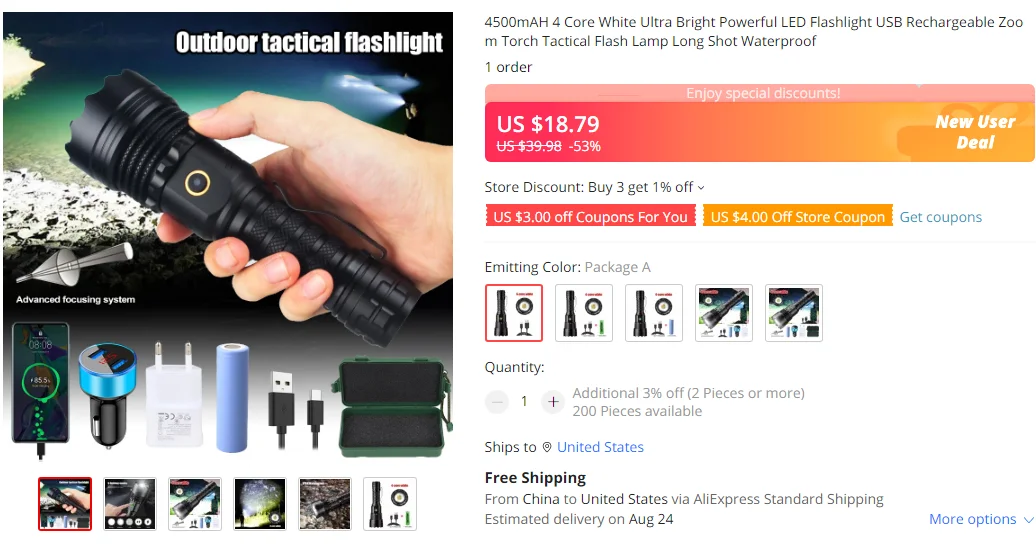This screenshot has height=545, width=1036.
Task: Select the second emitting color option with green battery
Action: (584, 313)
